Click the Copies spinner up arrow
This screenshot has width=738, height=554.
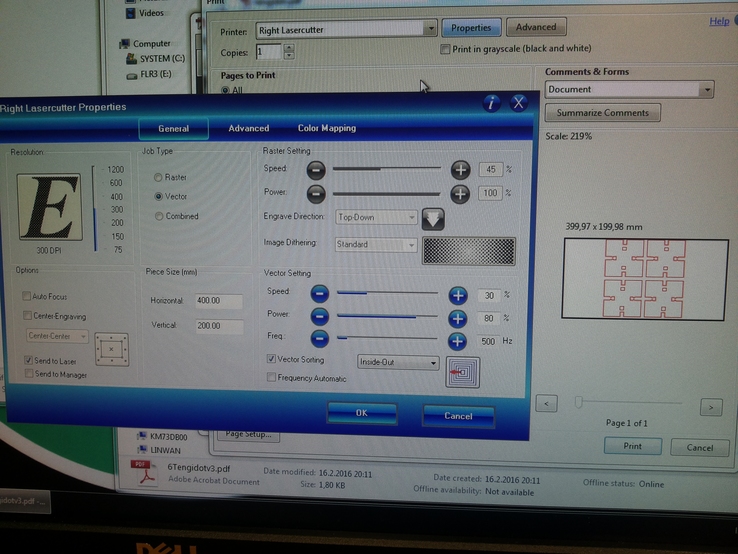click(289, 48)
